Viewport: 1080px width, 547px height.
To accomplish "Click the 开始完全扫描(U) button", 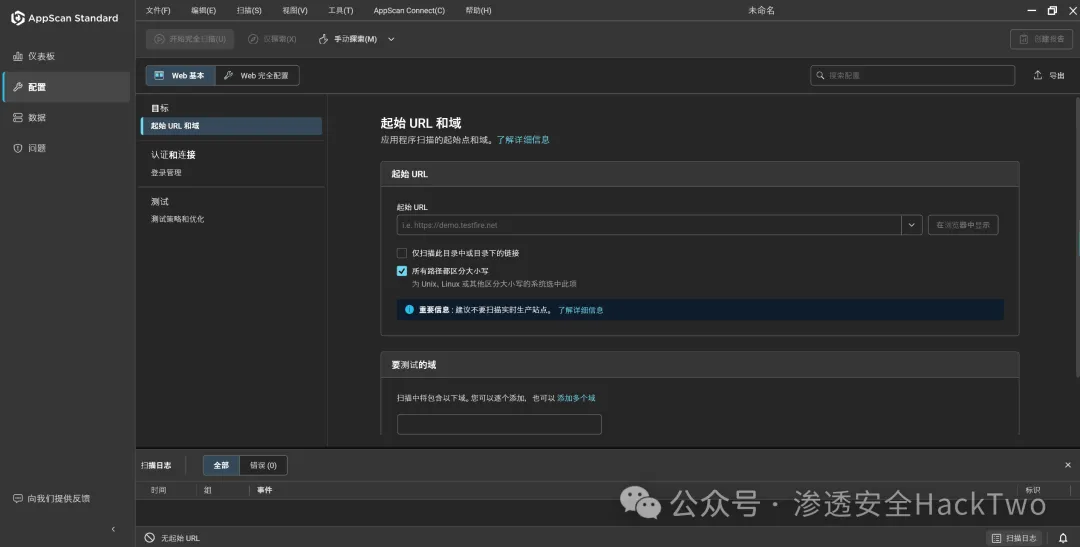I will 190,39.
